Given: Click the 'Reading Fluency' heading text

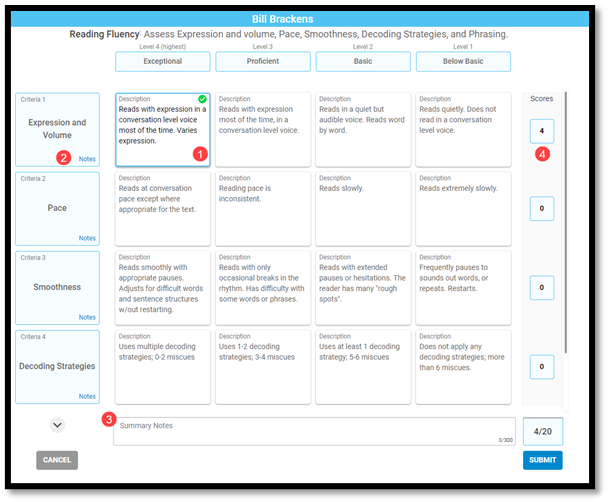Looking at the screenshot, I should 104,34.
